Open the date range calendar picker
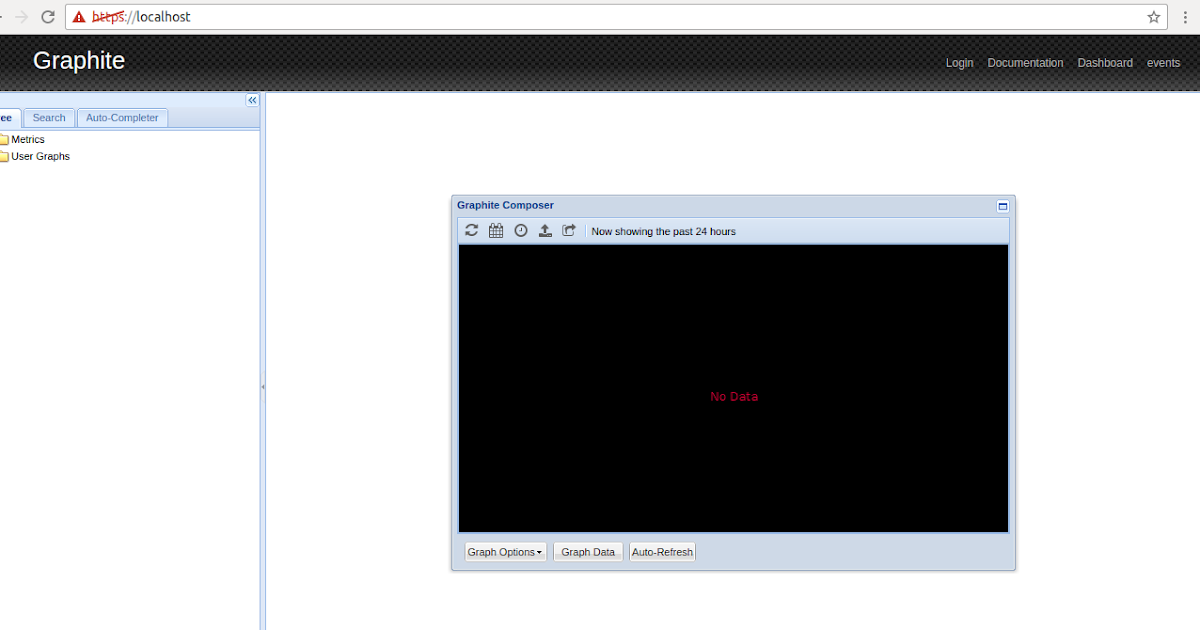This screenshot has height=630, width=1200. coord(496,230)
